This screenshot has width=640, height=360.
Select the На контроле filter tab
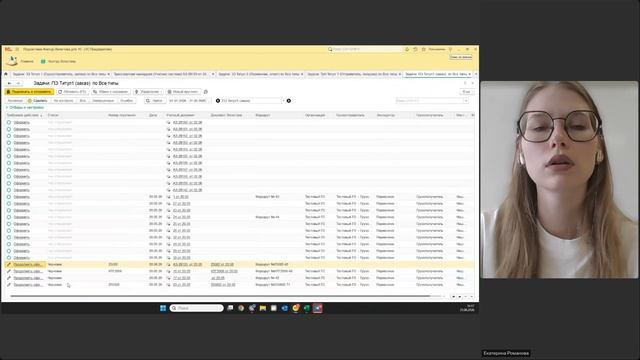coord(63,100)
